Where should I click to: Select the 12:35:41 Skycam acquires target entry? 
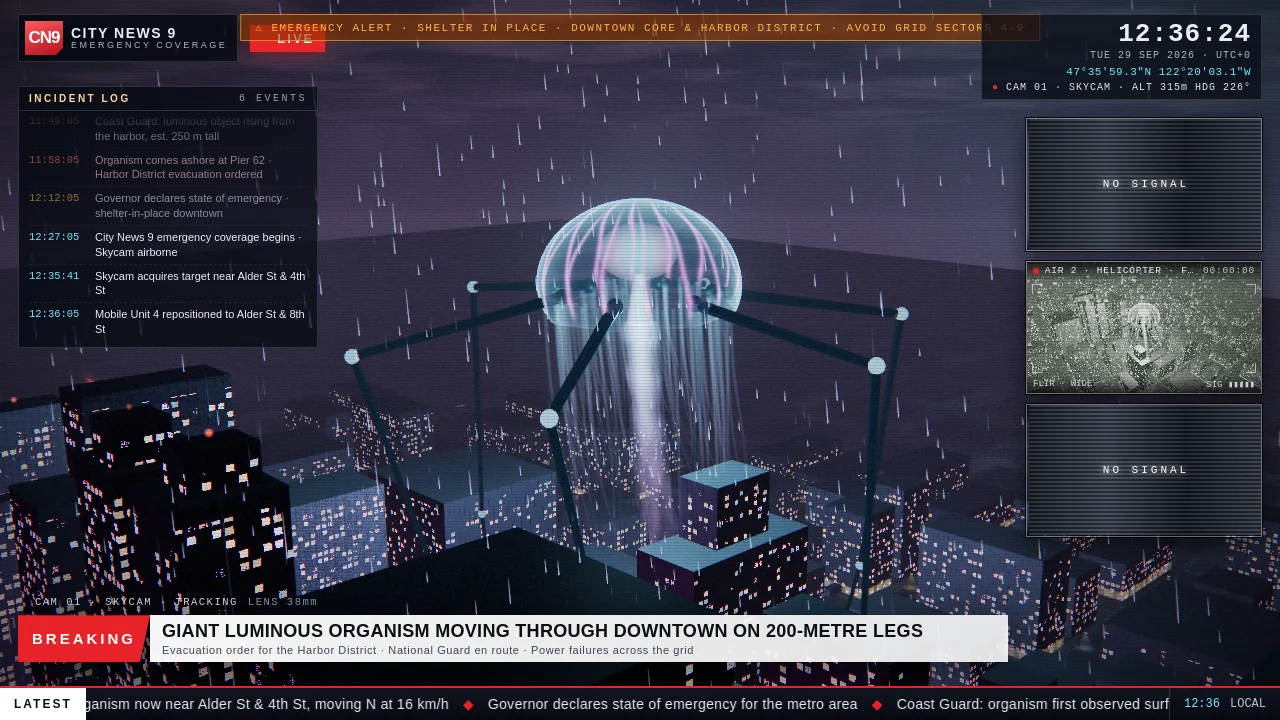click(x=168, y=283)
